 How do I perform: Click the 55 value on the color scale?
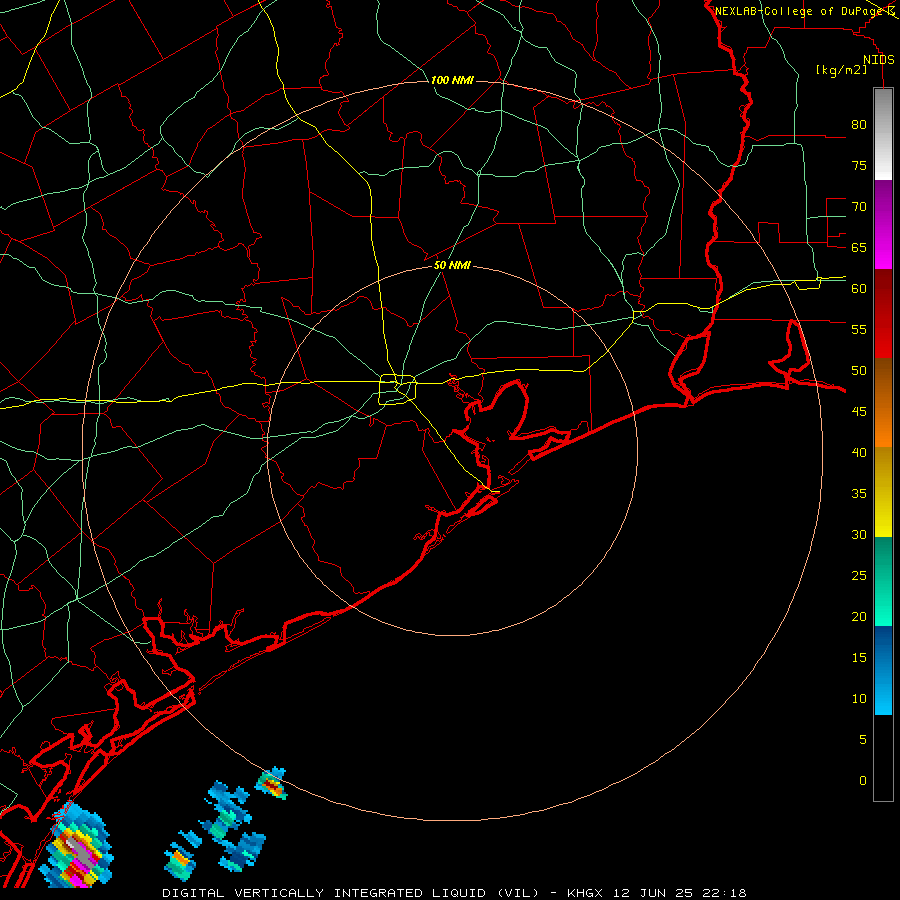coord(859,329)
